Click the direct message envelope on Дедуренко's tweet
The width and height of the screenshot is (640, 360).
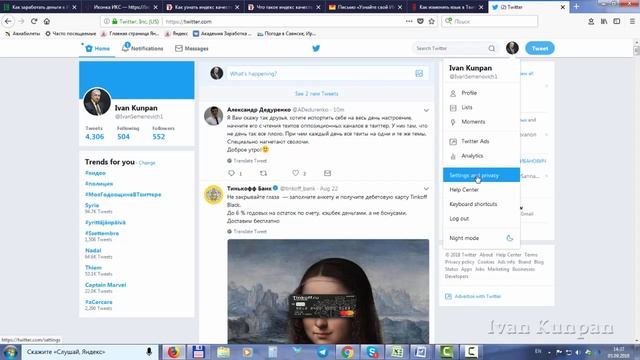click(x=327, y=173)
